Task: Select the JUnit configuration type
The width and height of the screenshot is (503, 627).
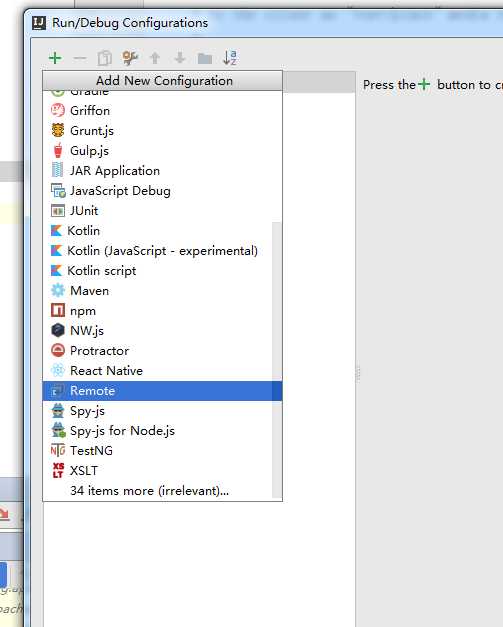Action: pyautogui.click(x=162, y=210)
